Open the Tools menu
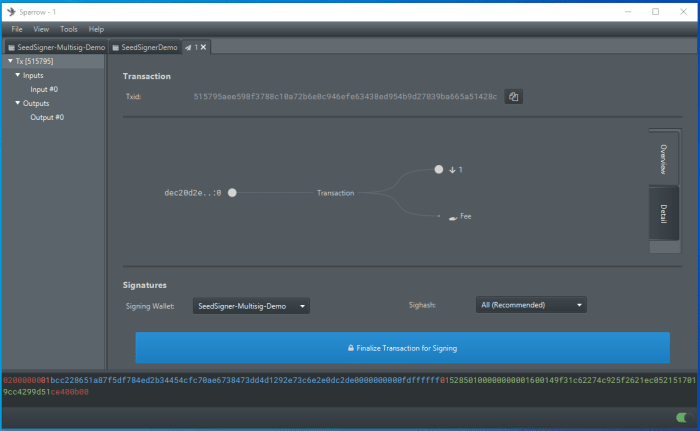Viewport: 700px width, 431px height. (x=68, y=29)
